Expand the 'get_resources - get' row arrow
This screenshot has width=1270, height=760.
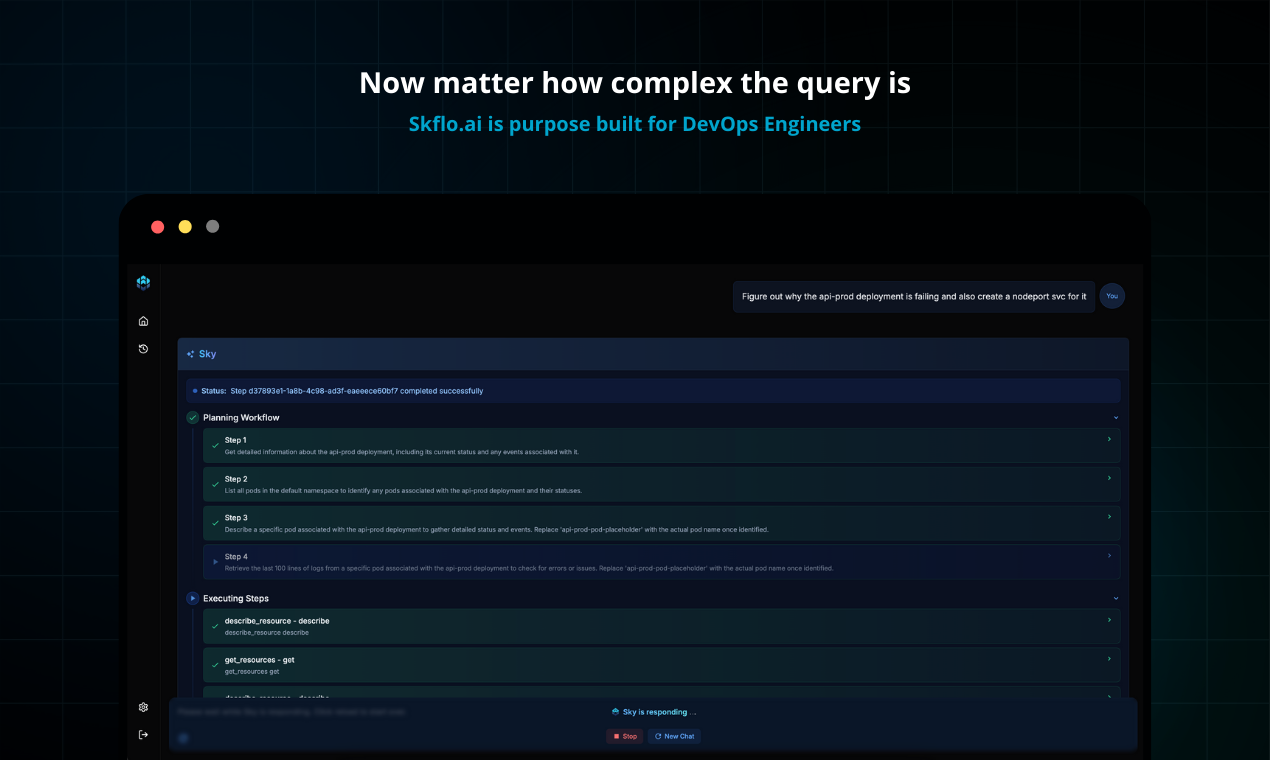(1109, 659)
